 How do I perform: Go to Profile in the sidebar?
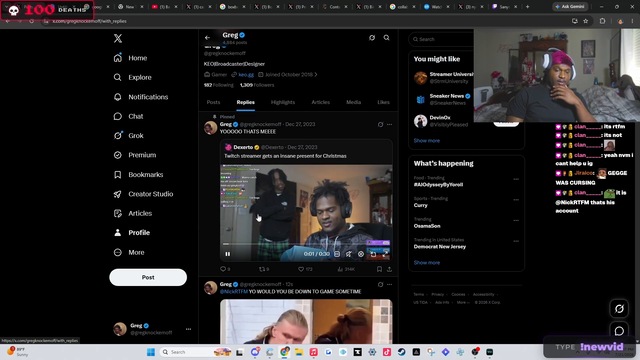coord(132,233)
